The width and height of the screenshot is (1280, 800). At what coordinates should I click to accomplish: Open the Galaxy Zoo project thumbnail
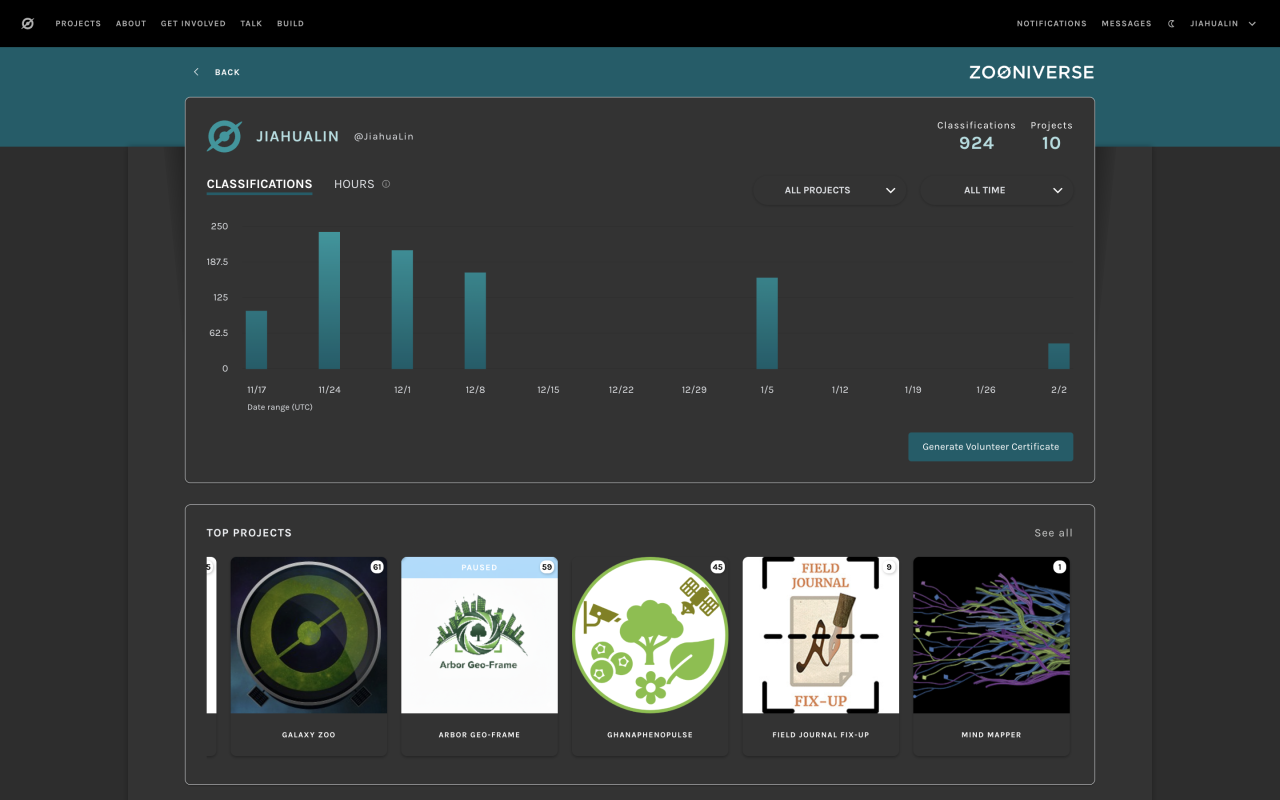[309, 635]
